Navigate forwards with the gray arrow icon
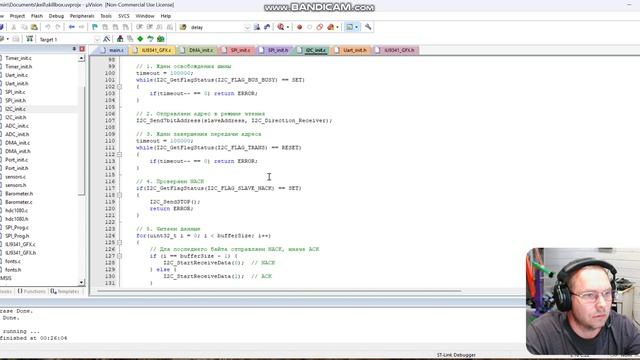The image size is (640, 360). (81, 27)
